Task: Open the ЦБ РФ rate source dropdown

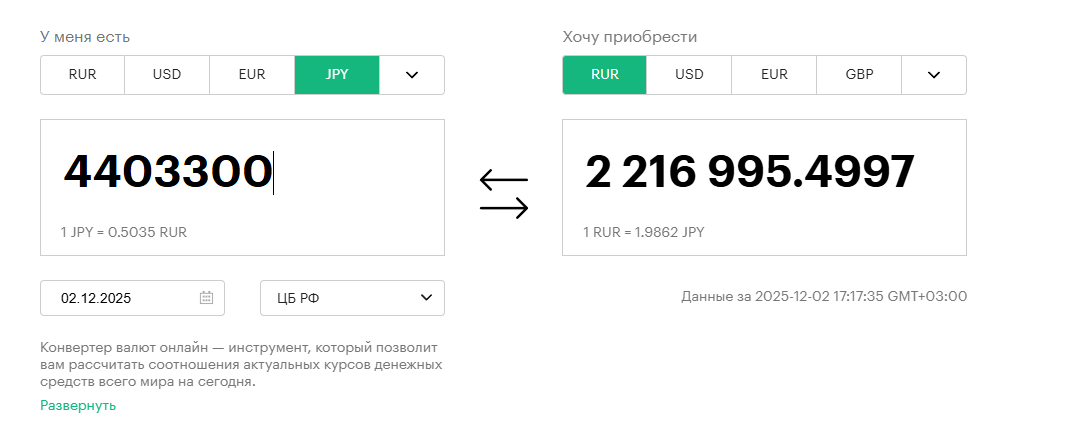Action: click(352, 298)
